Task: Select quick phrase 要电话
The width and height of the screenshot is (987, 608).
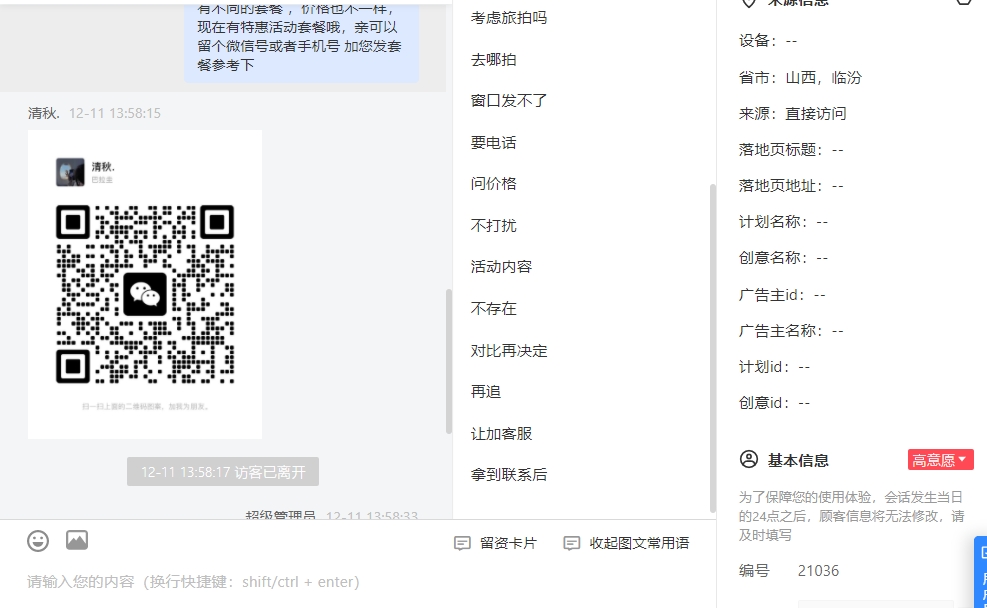Action: 494,142
